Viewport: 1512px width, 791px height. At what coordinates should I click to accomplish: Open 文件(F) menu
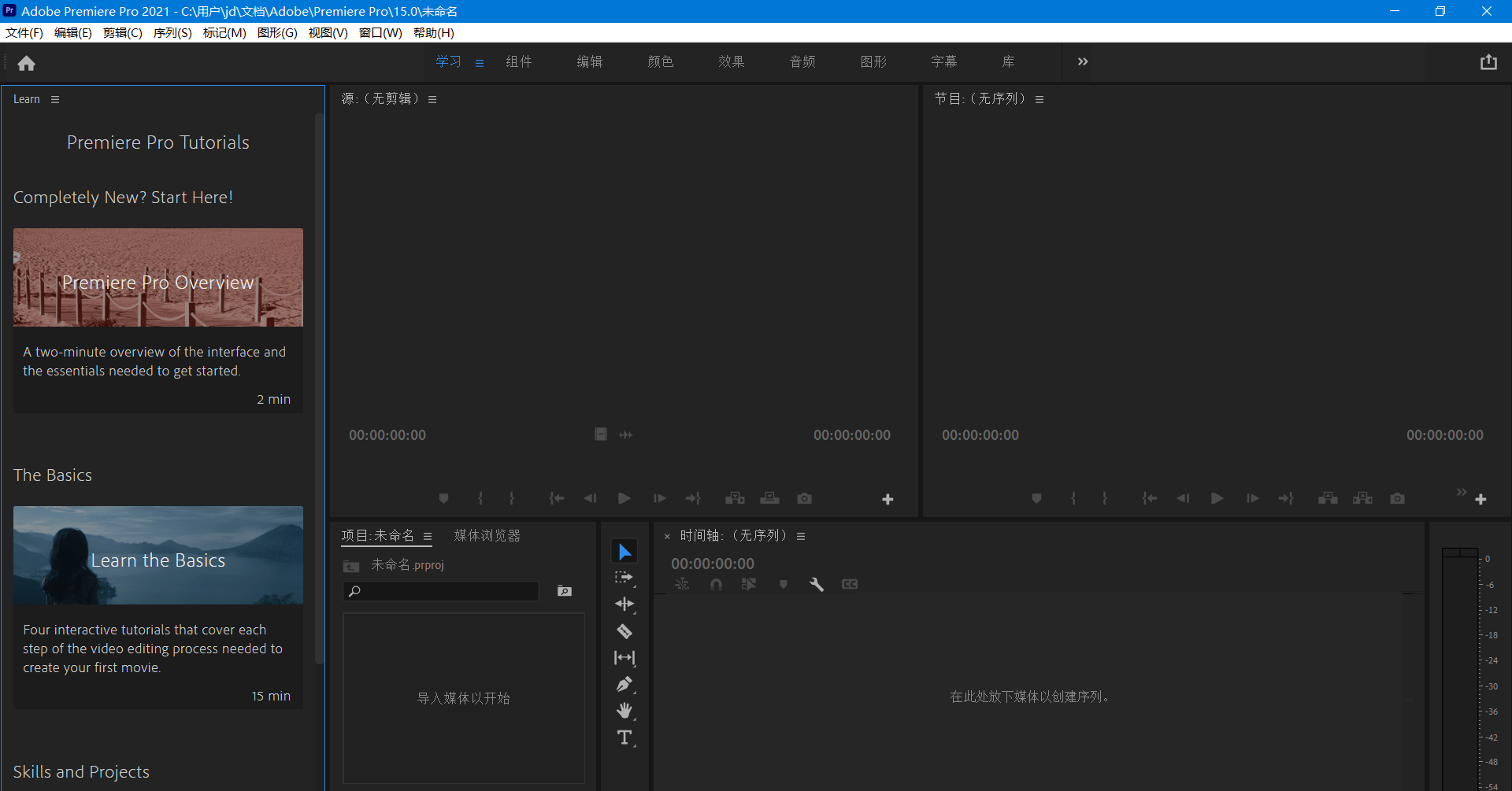click(24, 32)
